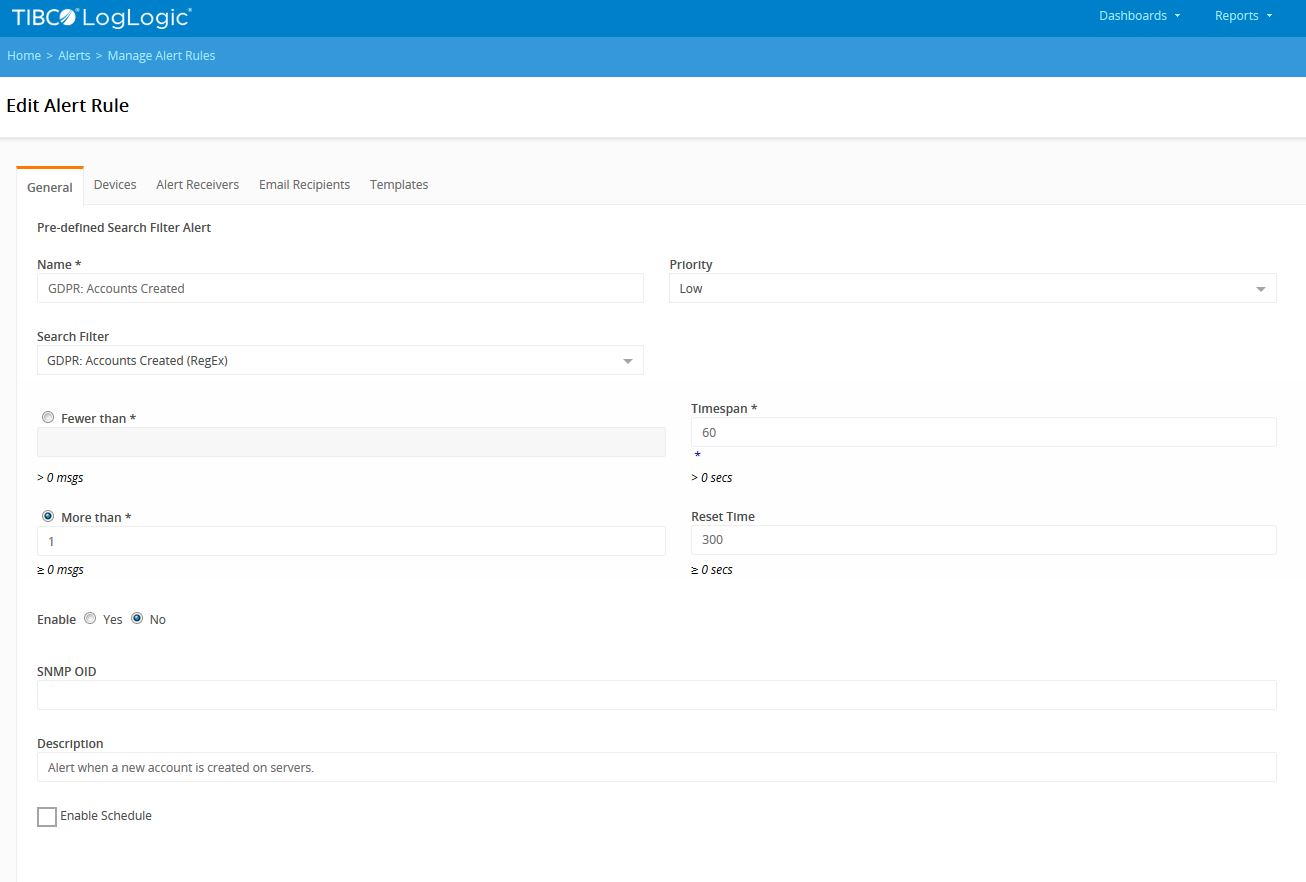The height and width of the screenshot is (882, 1306).
Task: Click the Fewer than value field
Action: 351,442
